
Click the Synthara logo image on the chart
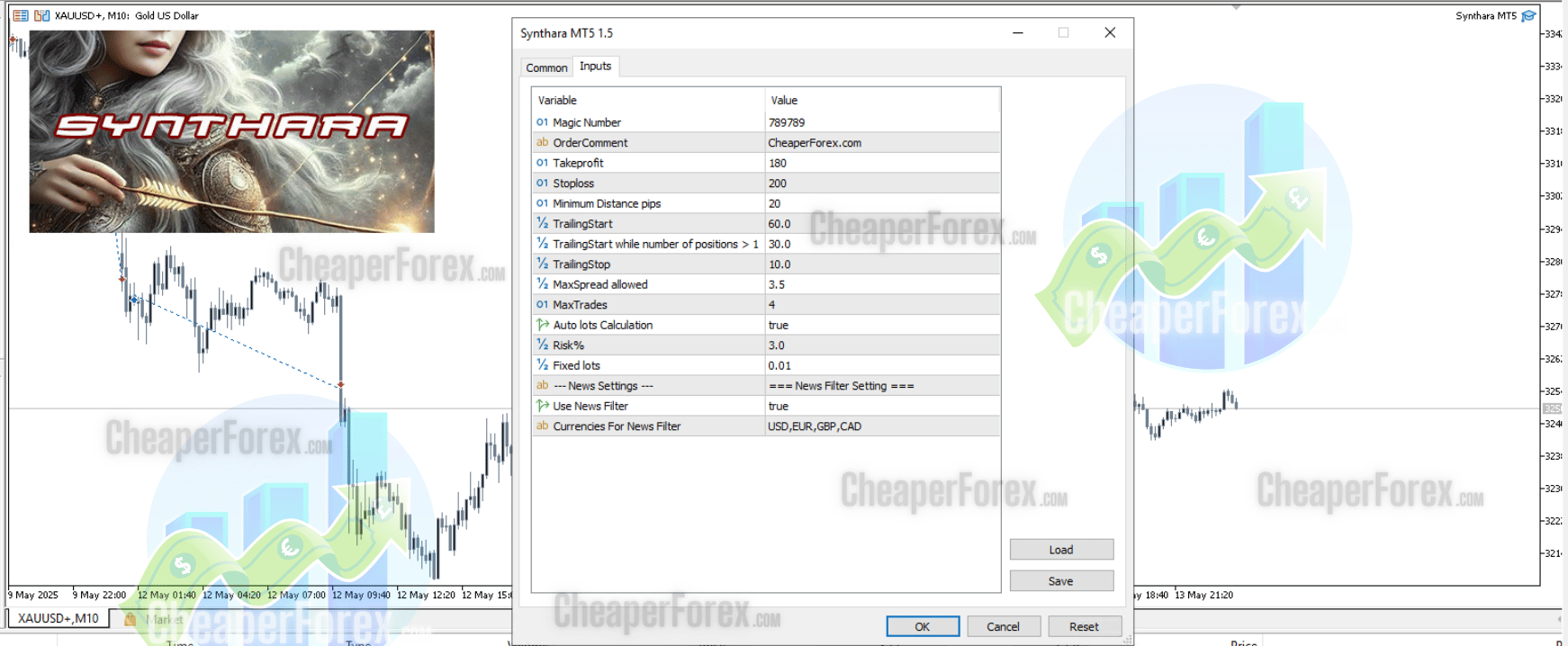pyautogui.click(x=231, y=131)
